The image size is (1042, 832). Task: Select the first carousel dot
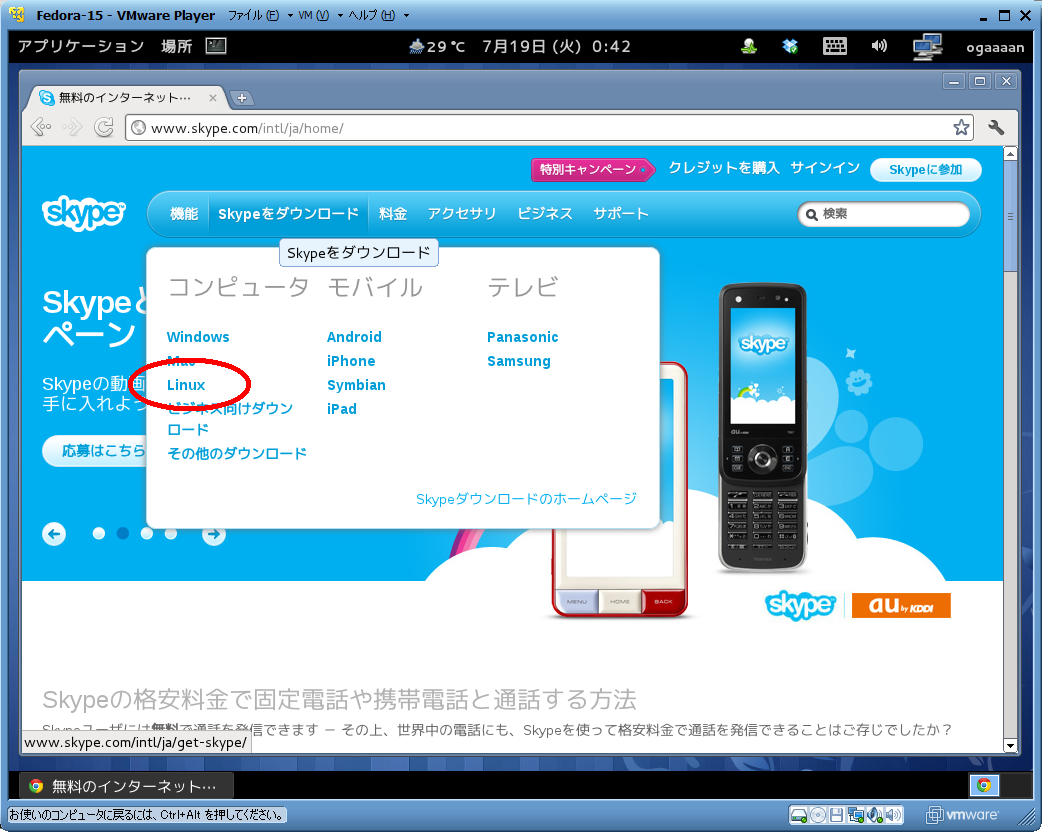point(98,533)
